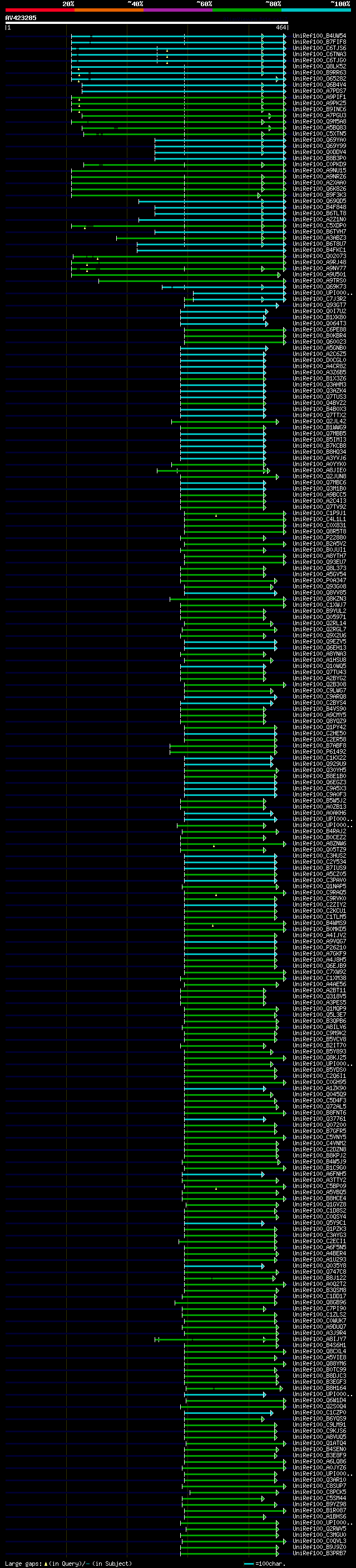356x1568 pixels.
Task: Open hit UniRef100_Q0DDY4
Action: point(319,152)
